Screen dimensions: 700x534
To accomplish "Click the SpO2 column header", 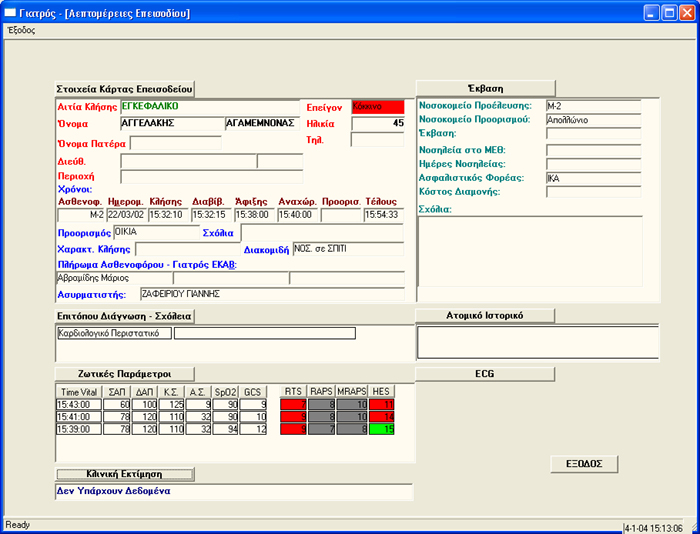I will [225, 392].
